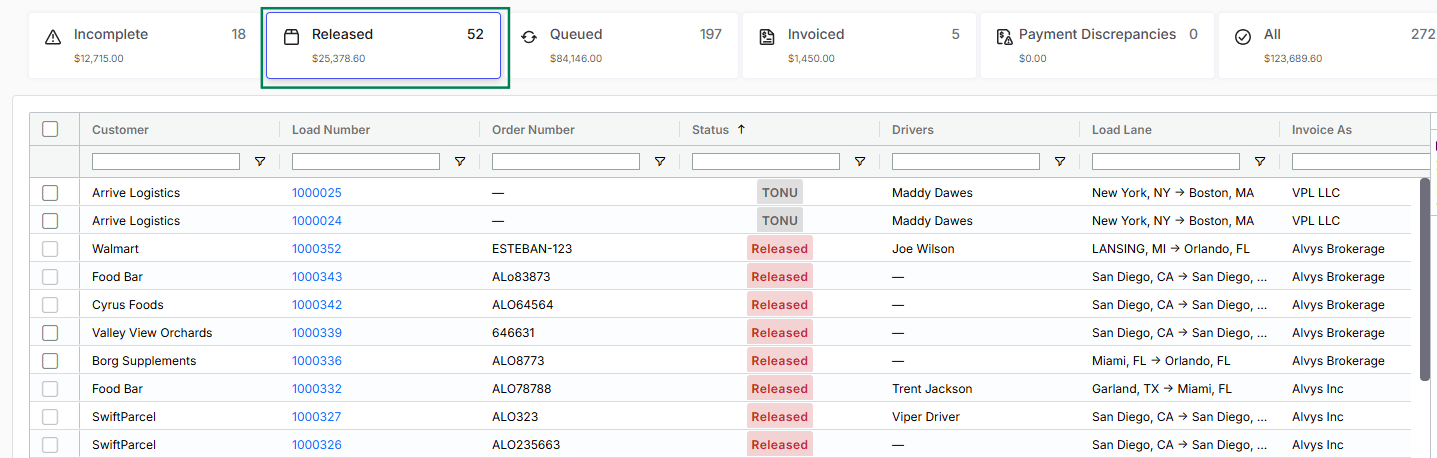1437x458 pixels.
Task: Click order number ESTEBAN-123
Action: click(x=532, y=249)
